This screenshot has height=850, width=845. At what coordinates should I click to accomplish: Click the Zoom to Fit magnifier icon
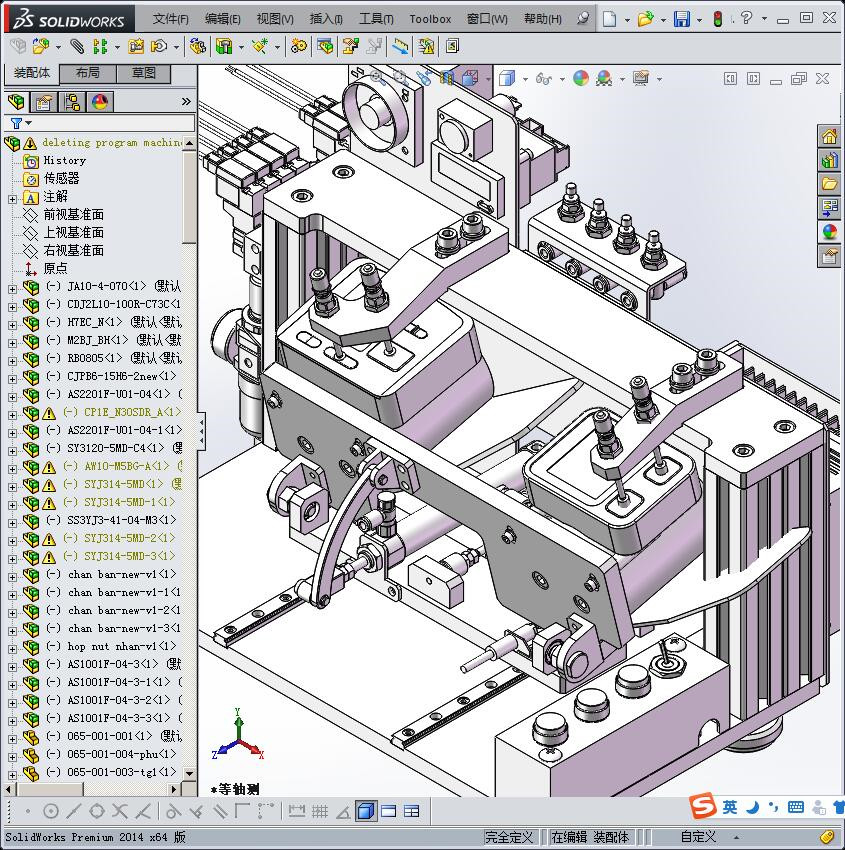coord(377,77)
